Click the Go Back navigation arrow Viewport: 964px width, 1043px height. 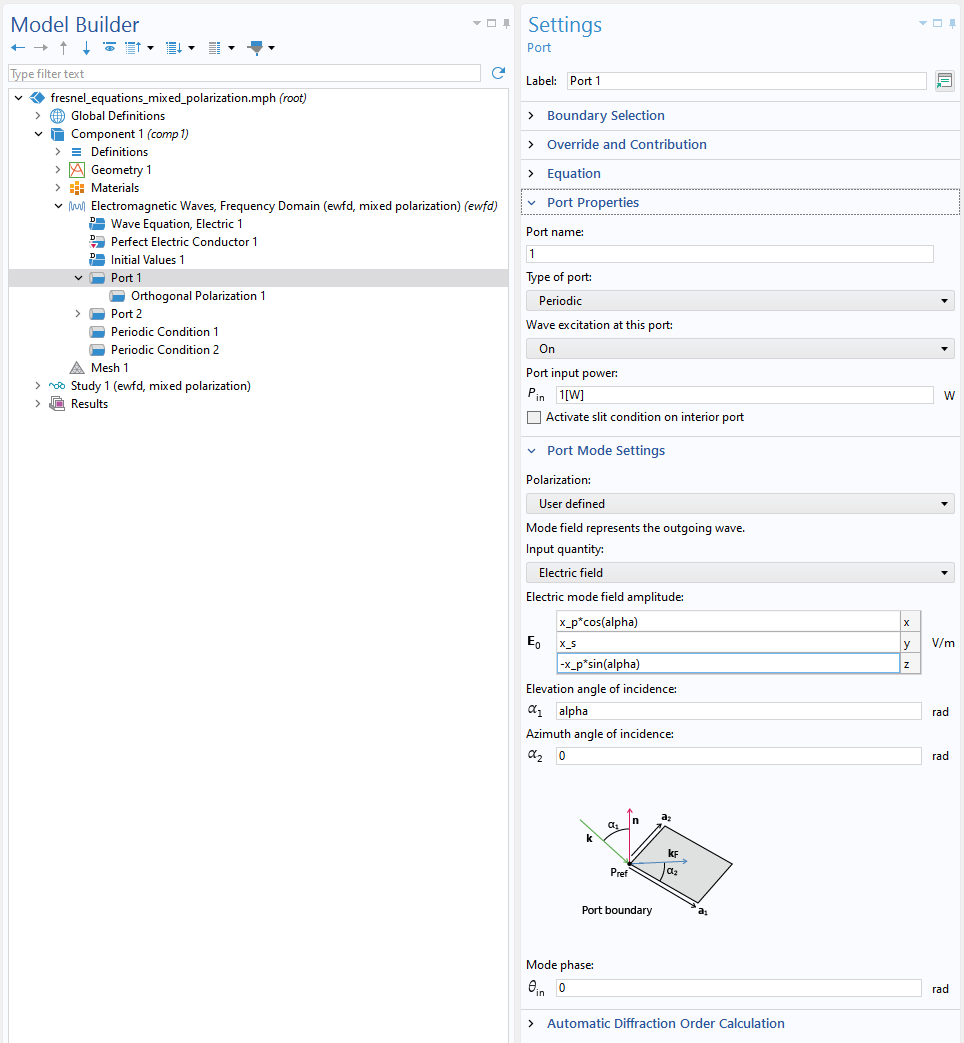pos(17,47)
